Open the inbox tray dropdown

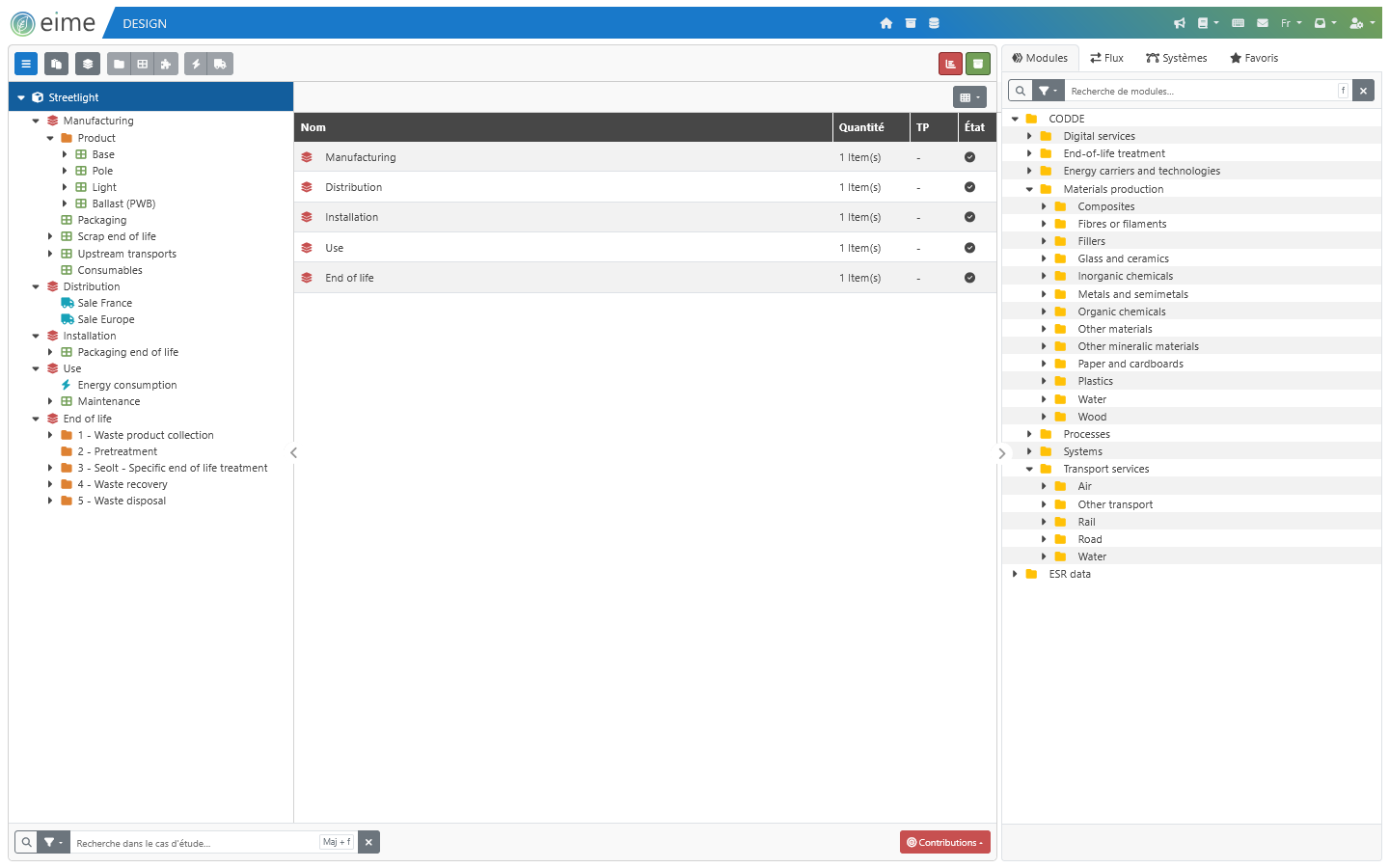pyautogui.click(x=1325, y=23)
